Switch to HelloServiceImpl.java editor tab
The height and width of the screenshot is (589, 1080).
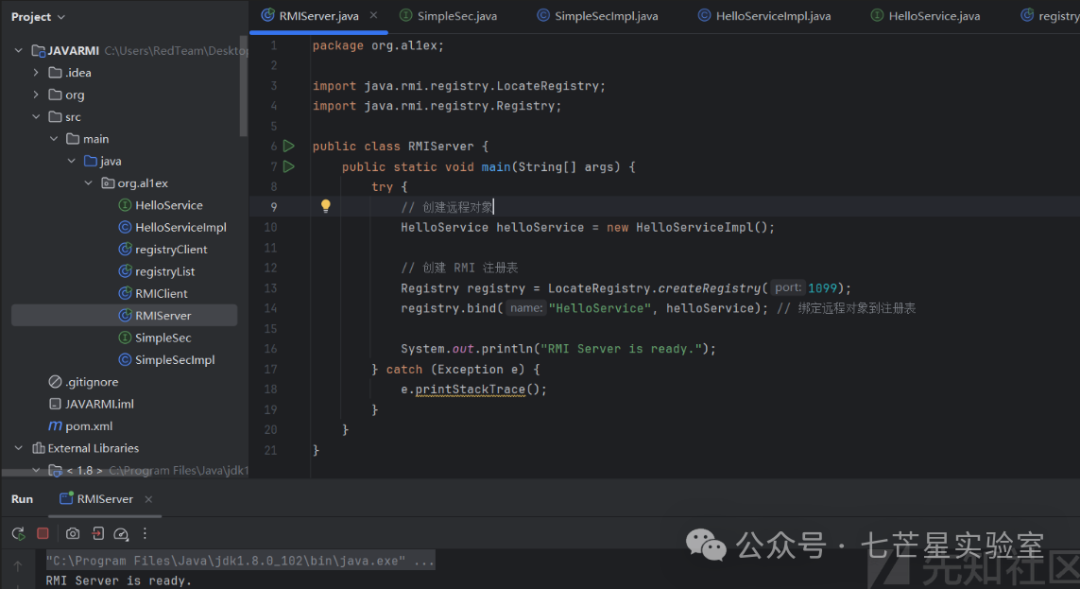pyautogui.click(x=765, y=16)
